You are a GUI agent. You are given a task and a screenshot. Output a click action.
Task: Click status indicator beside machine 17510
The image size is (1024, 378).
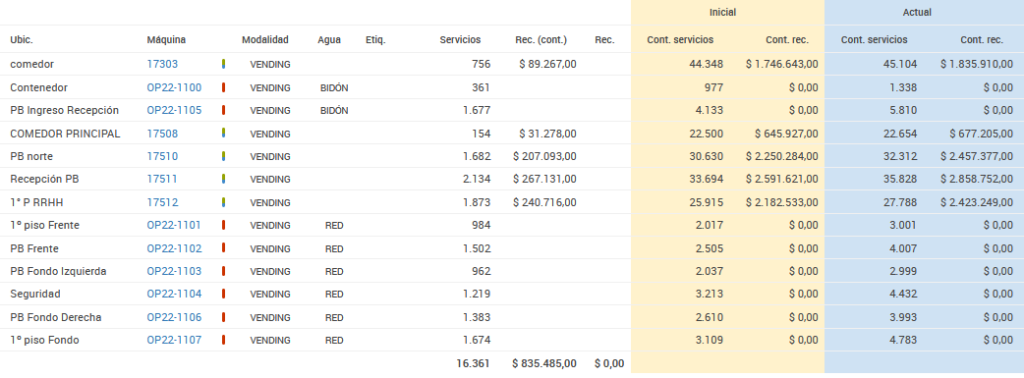(x=223, y=156)
